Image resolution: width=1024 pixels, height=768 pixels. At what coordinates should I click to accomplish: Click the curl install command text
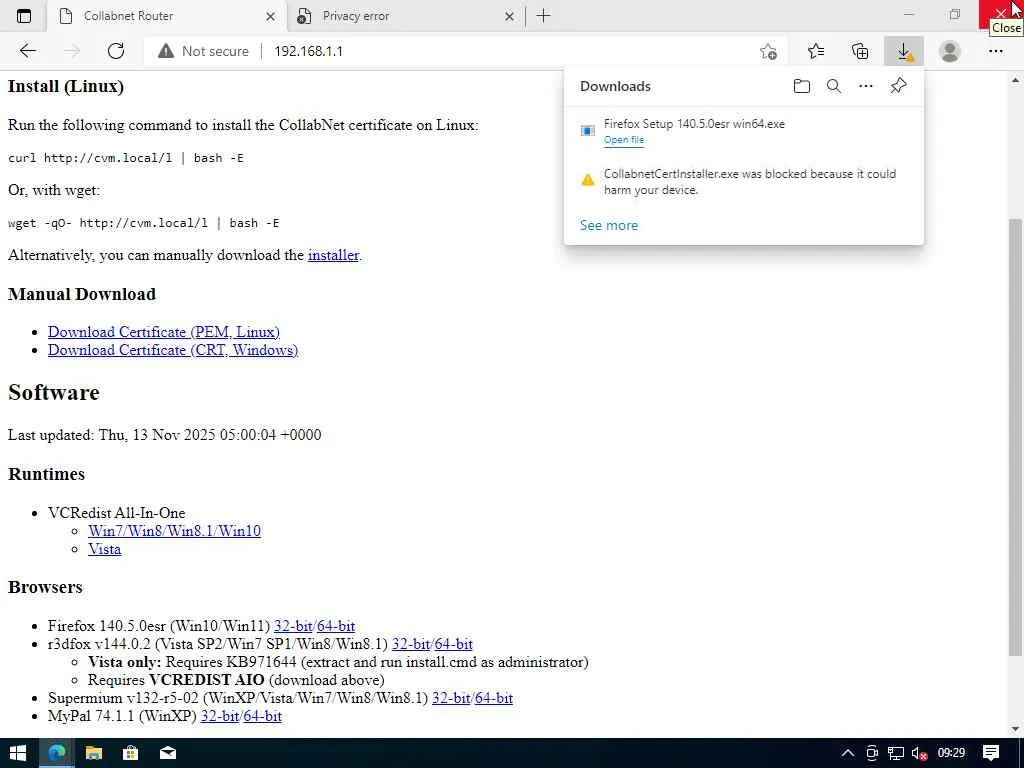pos(126,158)
